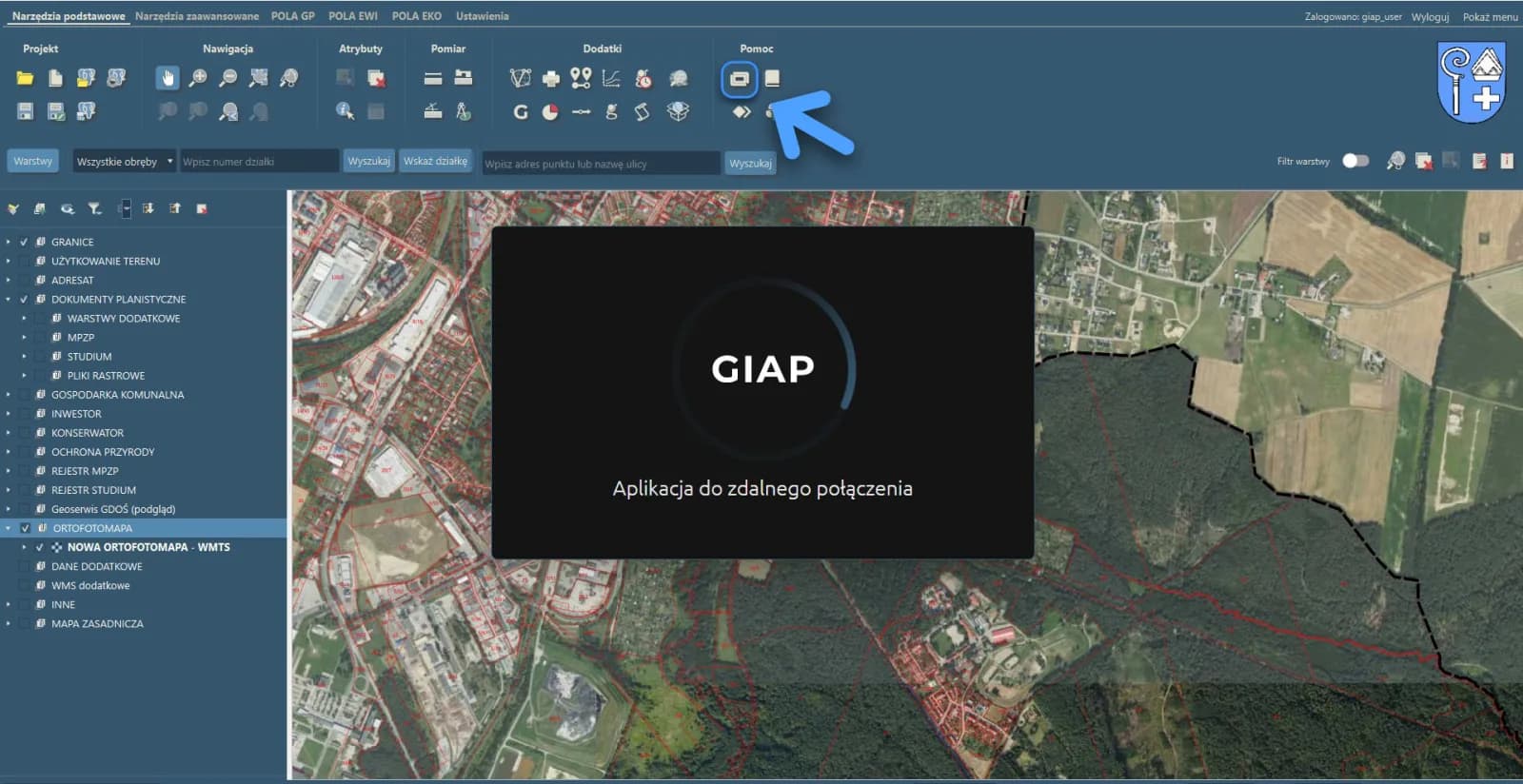Image resolution: width=1523 pixels, height=784 pixels.
Task: Click the two-pin route icon in Dodatki
Action: 581,78
